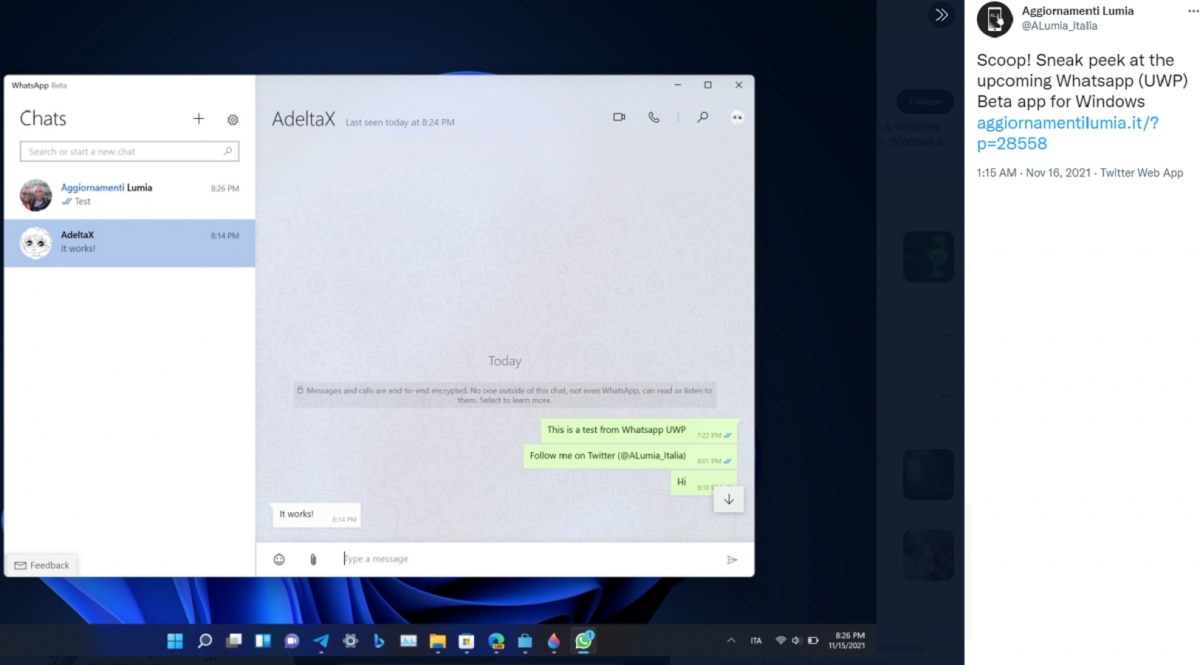Click the Feedback button
The image size is (1200, 665).
click(42, 565)
